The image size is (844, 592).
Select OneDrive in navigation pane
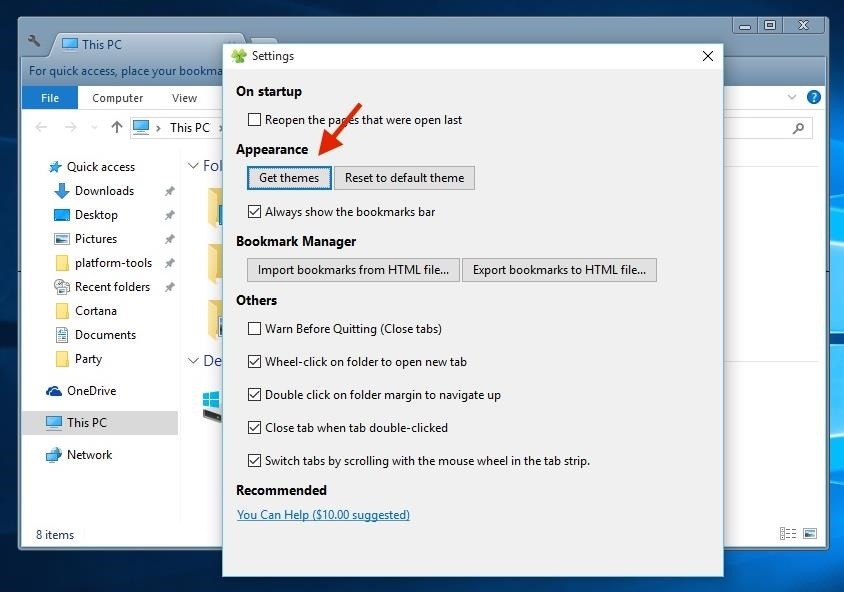[x=91, y=391]
